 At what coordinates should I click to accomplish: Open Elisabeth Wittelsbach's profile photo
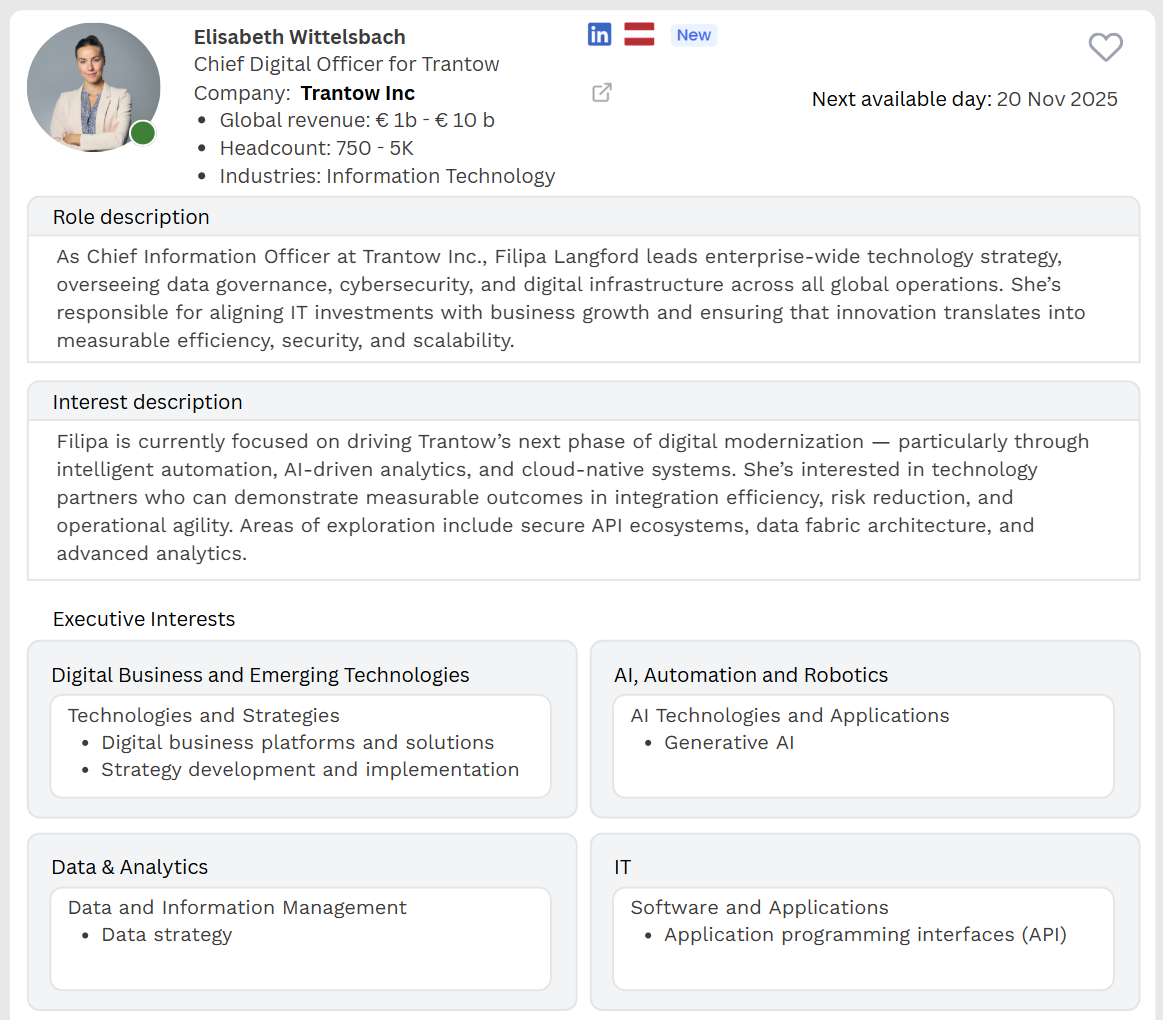point(93,88)
